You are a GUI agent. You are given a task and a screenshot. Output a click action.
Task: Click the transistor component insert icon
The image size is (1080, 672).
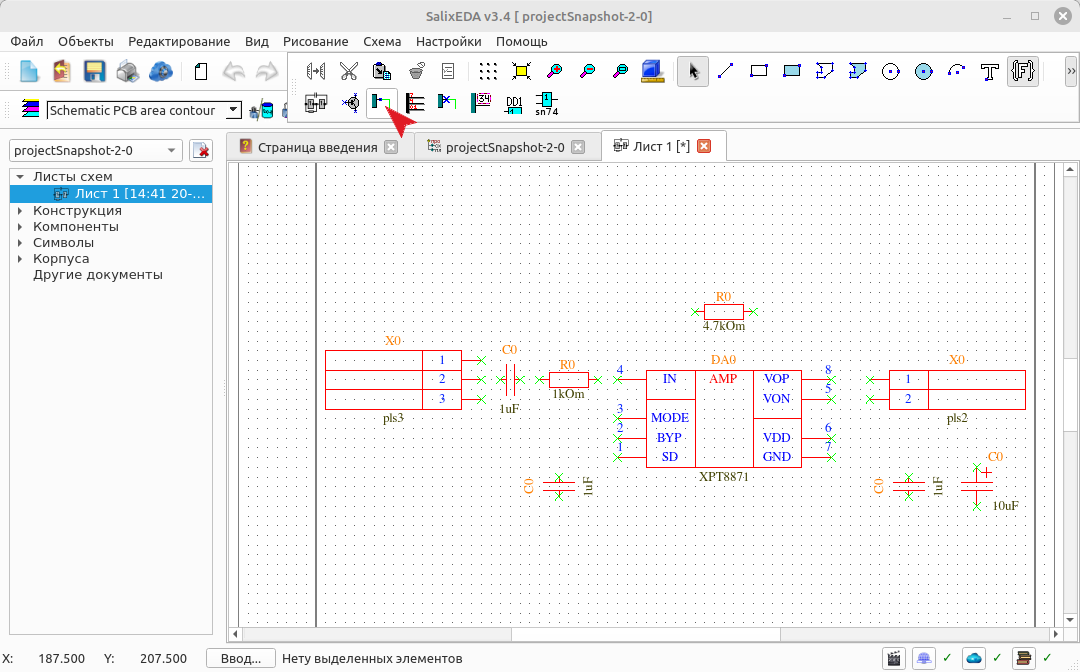(350, 103)
